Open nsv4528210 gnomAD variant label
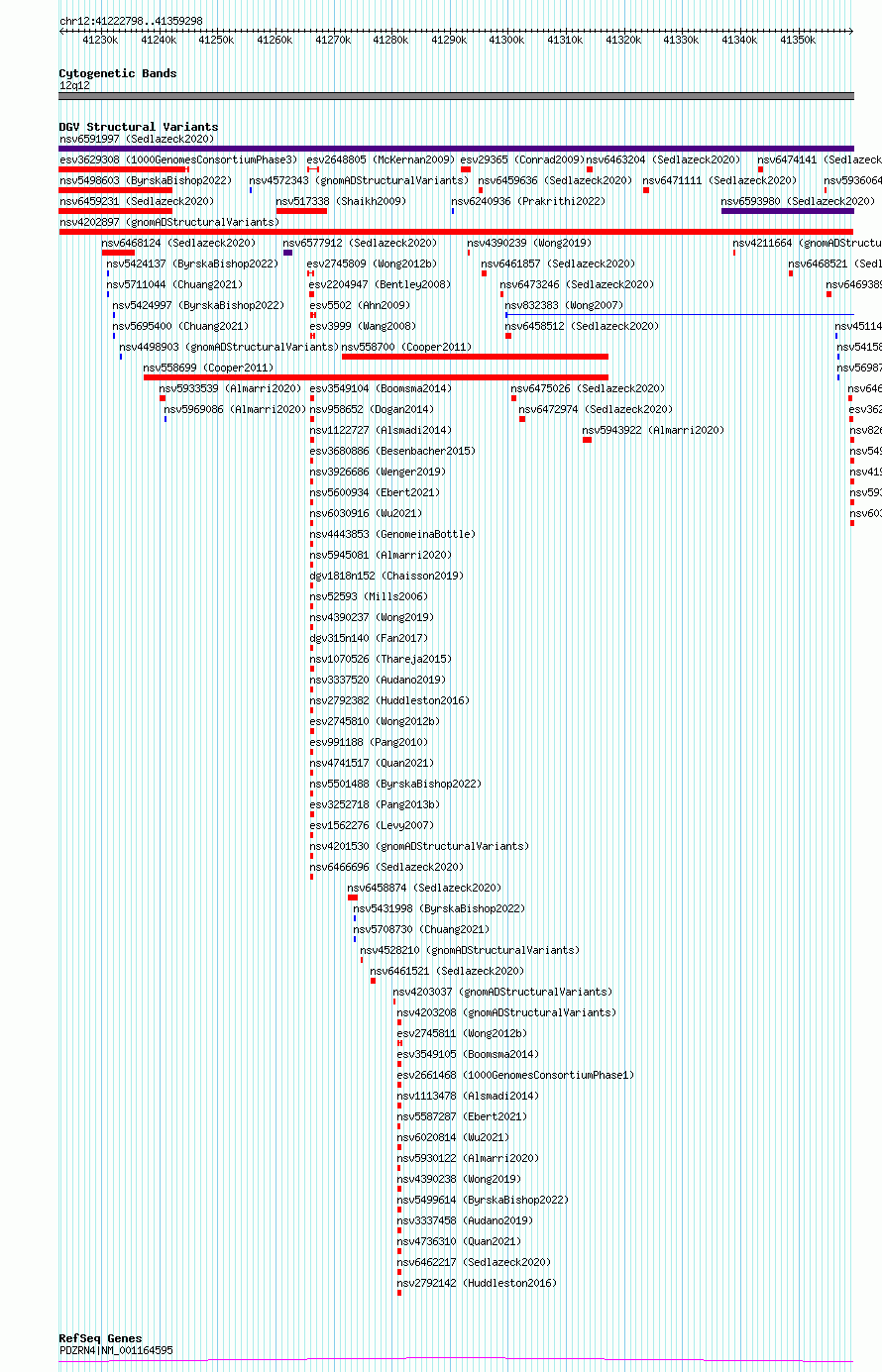Viewport: 882px width, 1372px height. (470, 950)
